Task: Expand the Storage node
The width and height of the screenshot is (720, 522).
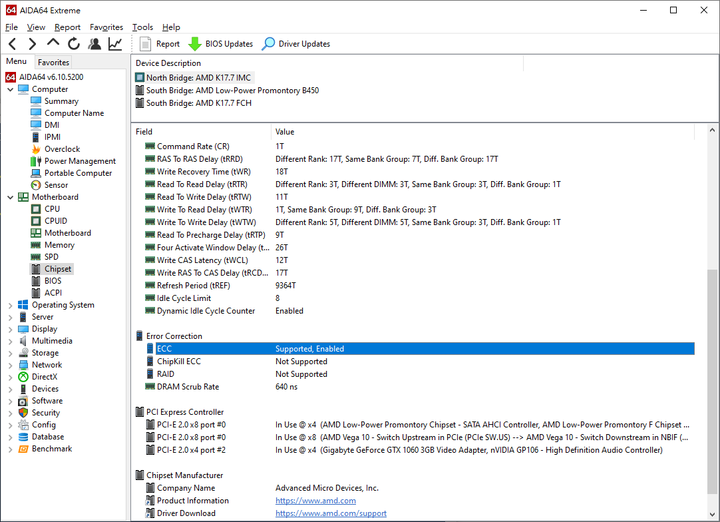Action: click(10, 354)
